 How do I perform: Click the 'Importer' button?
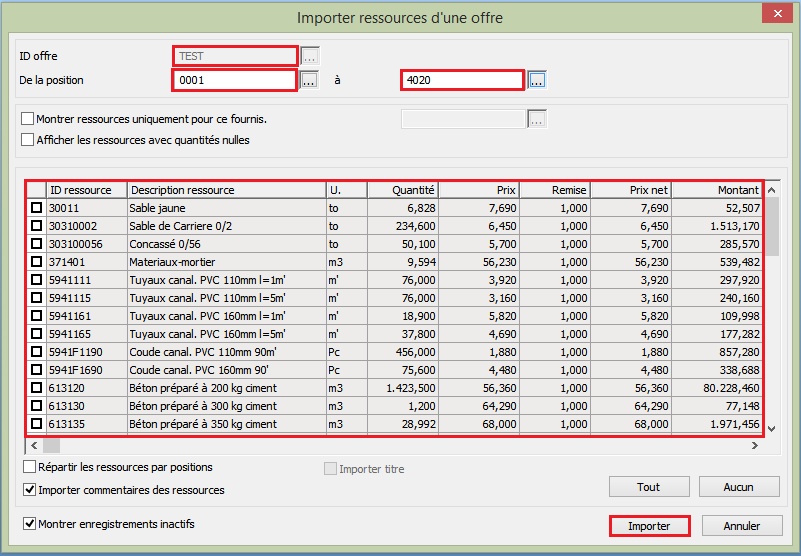coord(648,526)
